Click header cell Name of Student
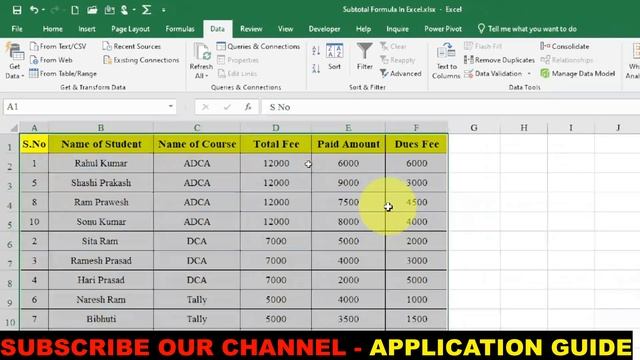 tap(101, 144)
